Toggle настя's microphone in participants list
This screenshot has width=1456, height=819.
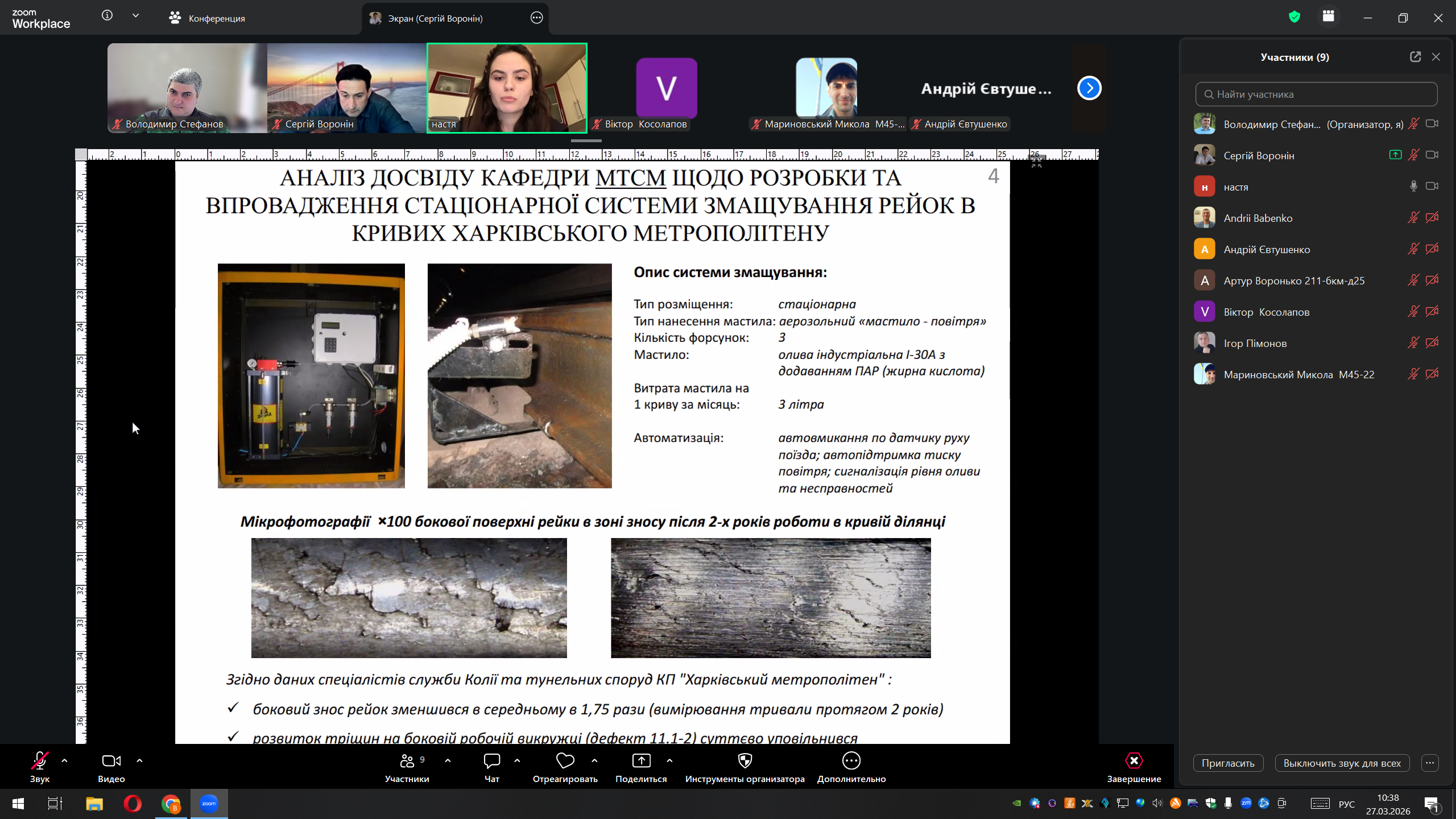pos(1413,186)
